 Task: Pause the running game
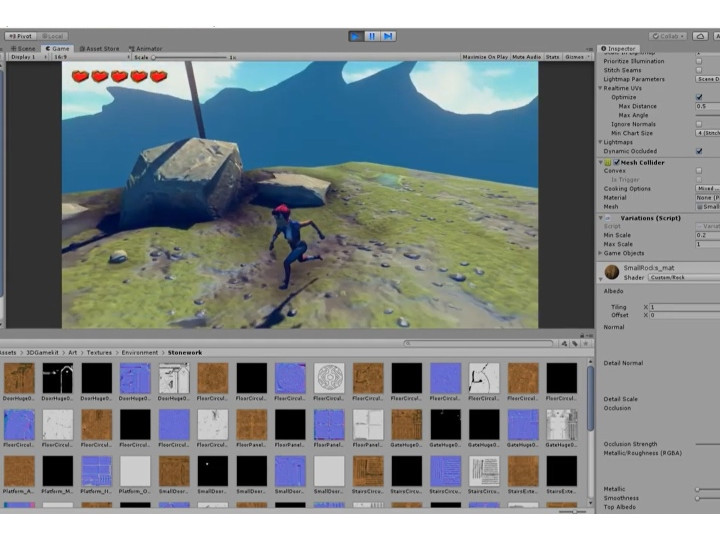(x=372, y=36)
